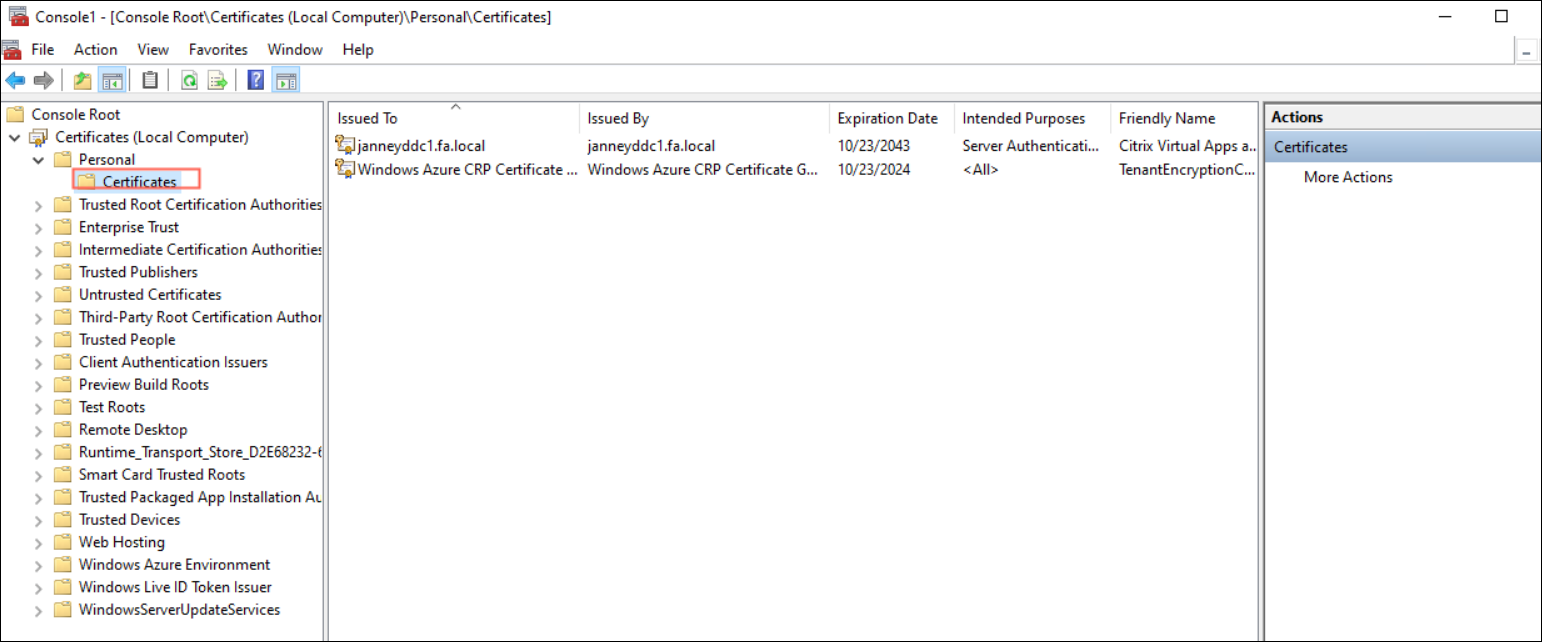Toggle the Show/Hide Console Tree button
This screenshot has height=642, width=1542.
tap(112, 81)
